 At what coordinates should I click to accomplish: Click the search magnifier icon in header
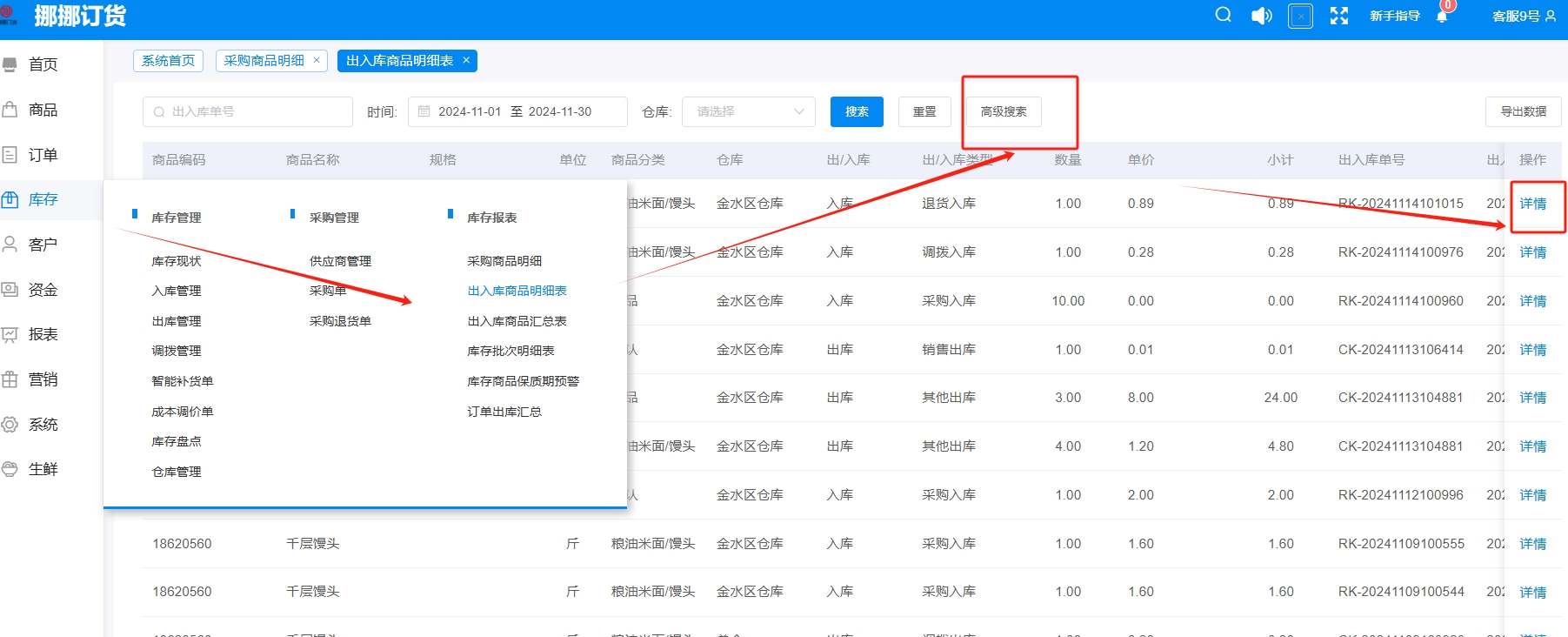click(x=1223, y=16)
